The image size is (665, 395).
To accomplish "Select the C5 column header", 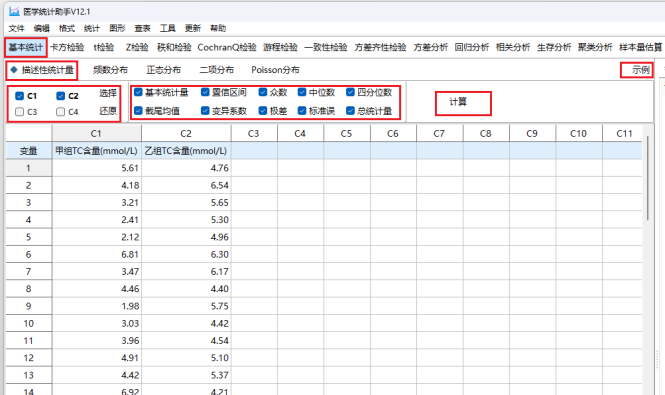I will click(x=346, y=134).
